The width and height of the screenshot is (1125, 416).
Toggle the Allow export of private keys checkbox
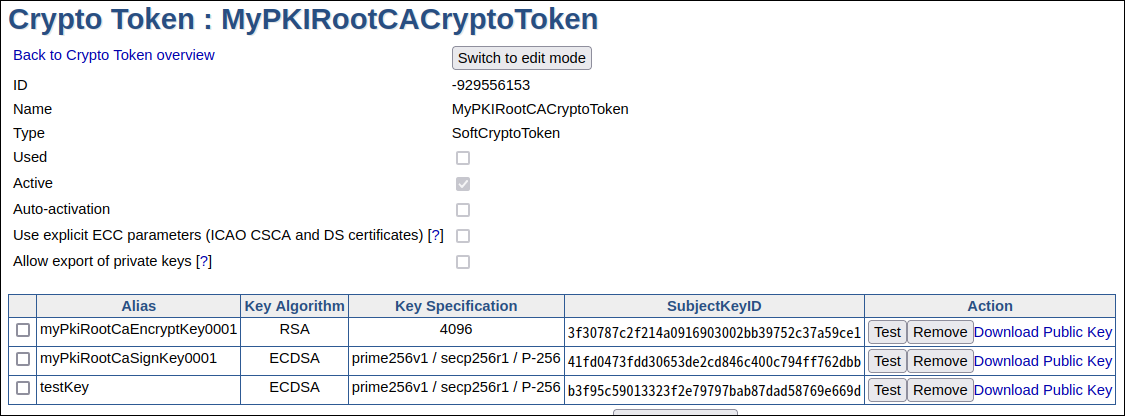pos(463,262)
